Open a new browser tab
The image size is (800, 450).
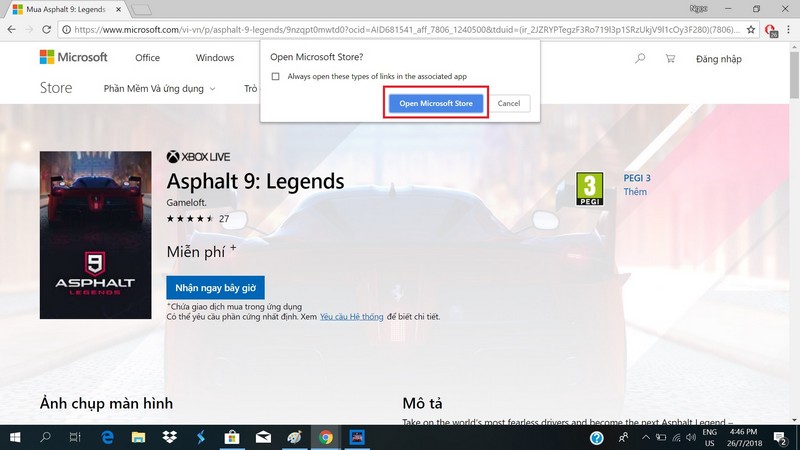[141, 10]
